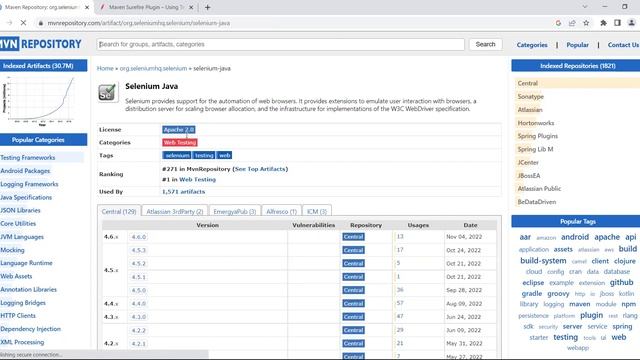Click the site lock icon in address bar
Viewport: 640px width, 360px height.
40,23
